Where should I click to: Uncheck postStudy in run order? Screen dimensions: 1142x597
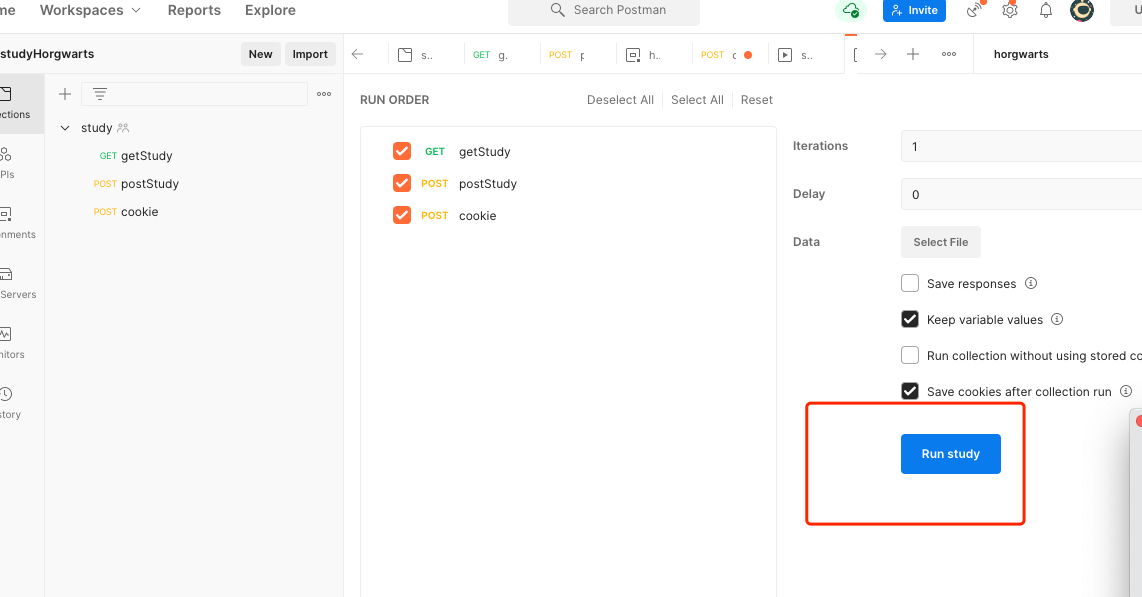point(402,183)
